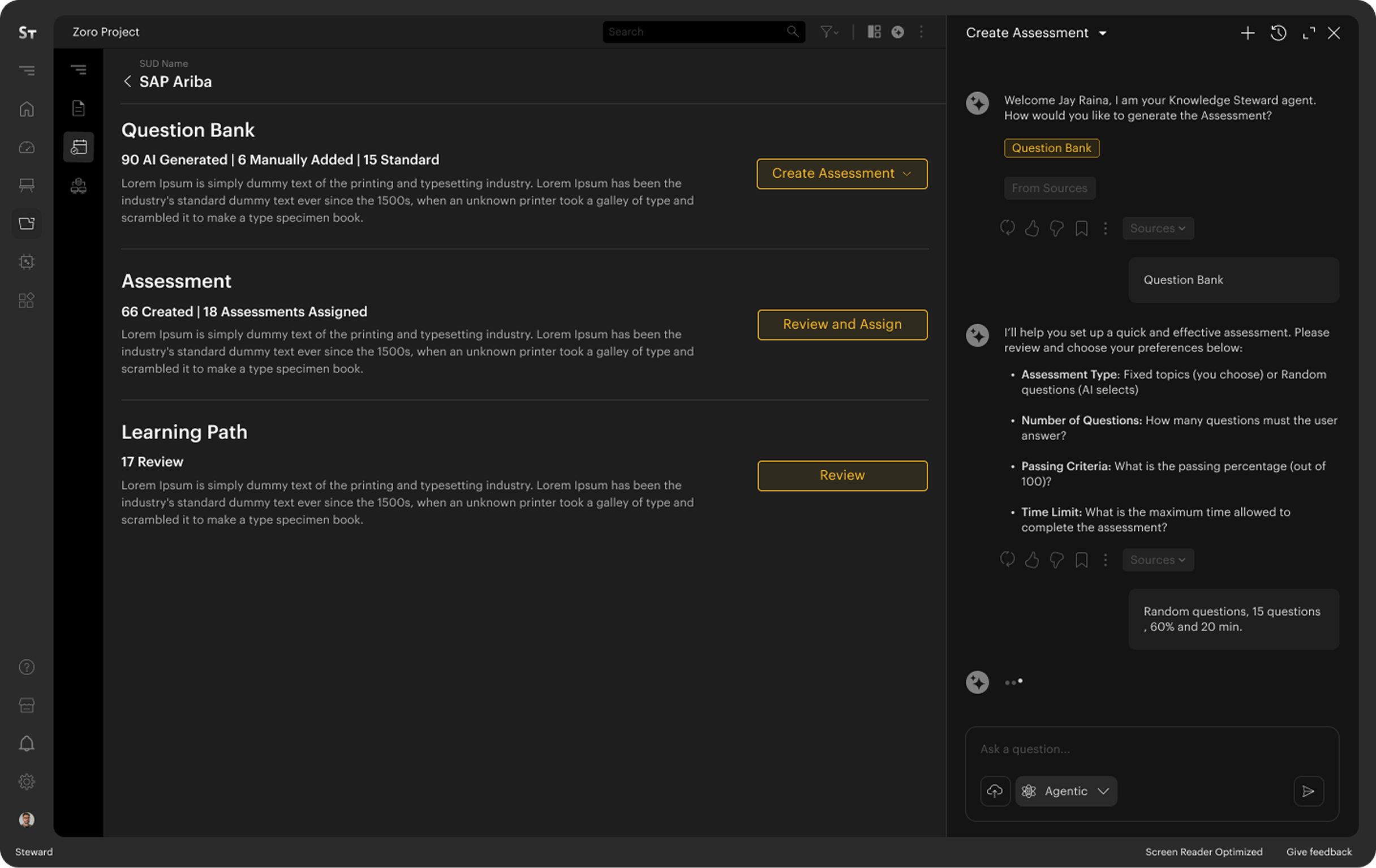Click the upload cloud icon in chat box
Image resolution: width=1376 pixels, height=868 pixels.
pyautogui.click(x=995, y=791)
